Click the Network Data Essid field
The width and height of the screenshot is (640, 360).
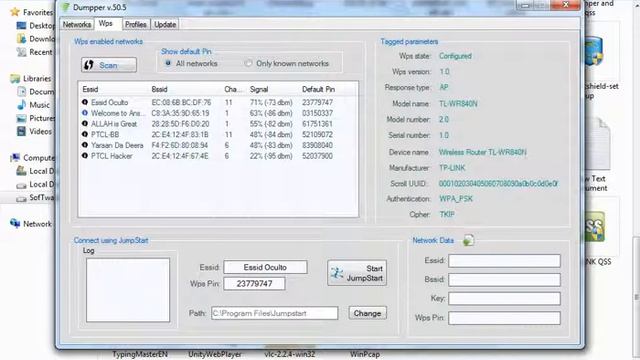(x=504, y=261)
